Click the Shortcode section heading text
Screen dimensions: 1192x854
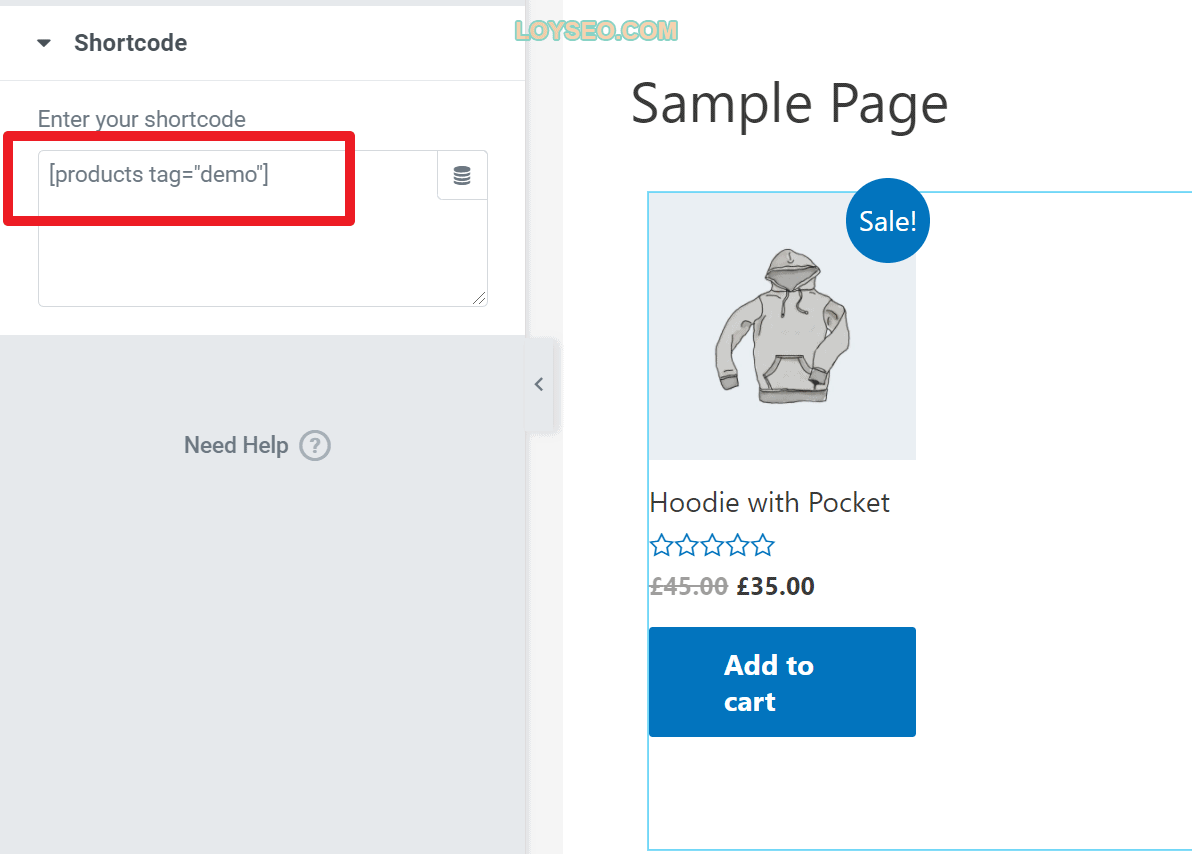pos(130,43)
